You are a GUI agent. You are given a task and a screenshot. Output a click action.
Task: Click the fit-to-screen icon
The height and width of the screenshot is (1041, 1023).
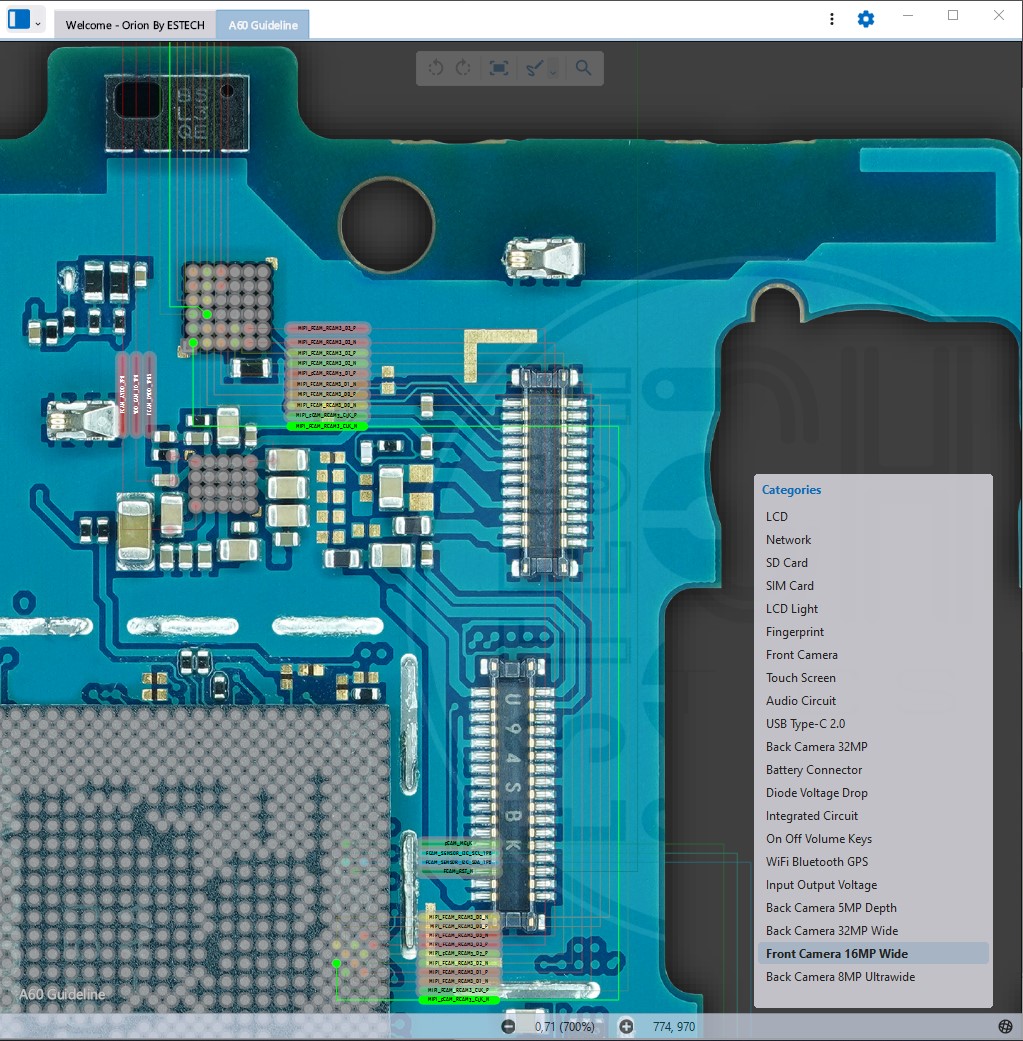499,68
